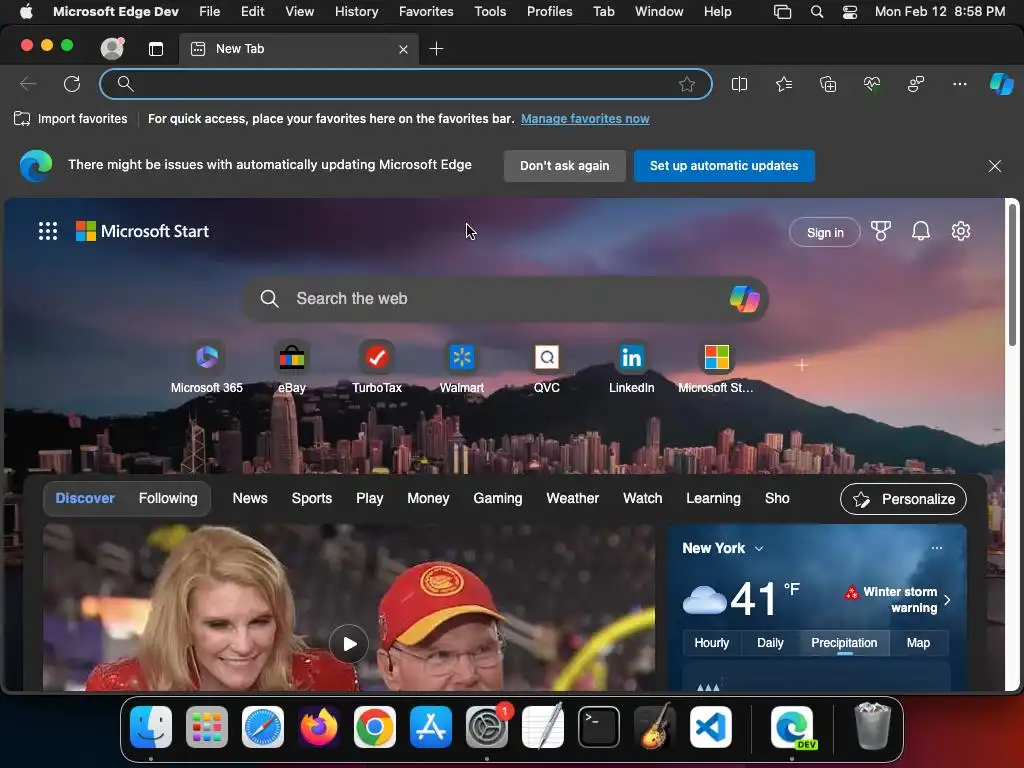This screenshot has height=768, width=1024.
Task: Click Import favorites
Action: click(71, 119)
